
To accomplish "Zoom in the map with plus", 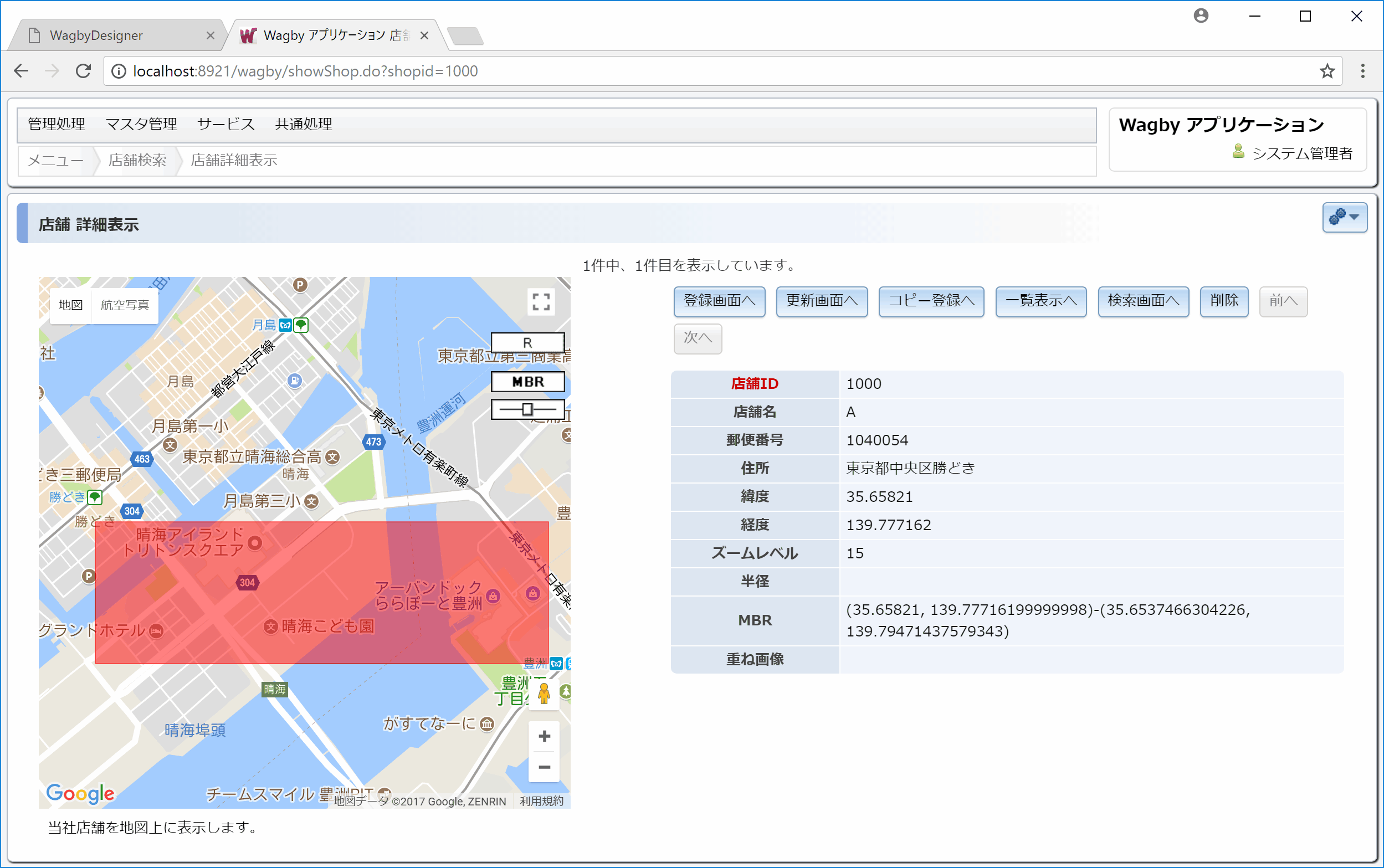I will (544, 737).
